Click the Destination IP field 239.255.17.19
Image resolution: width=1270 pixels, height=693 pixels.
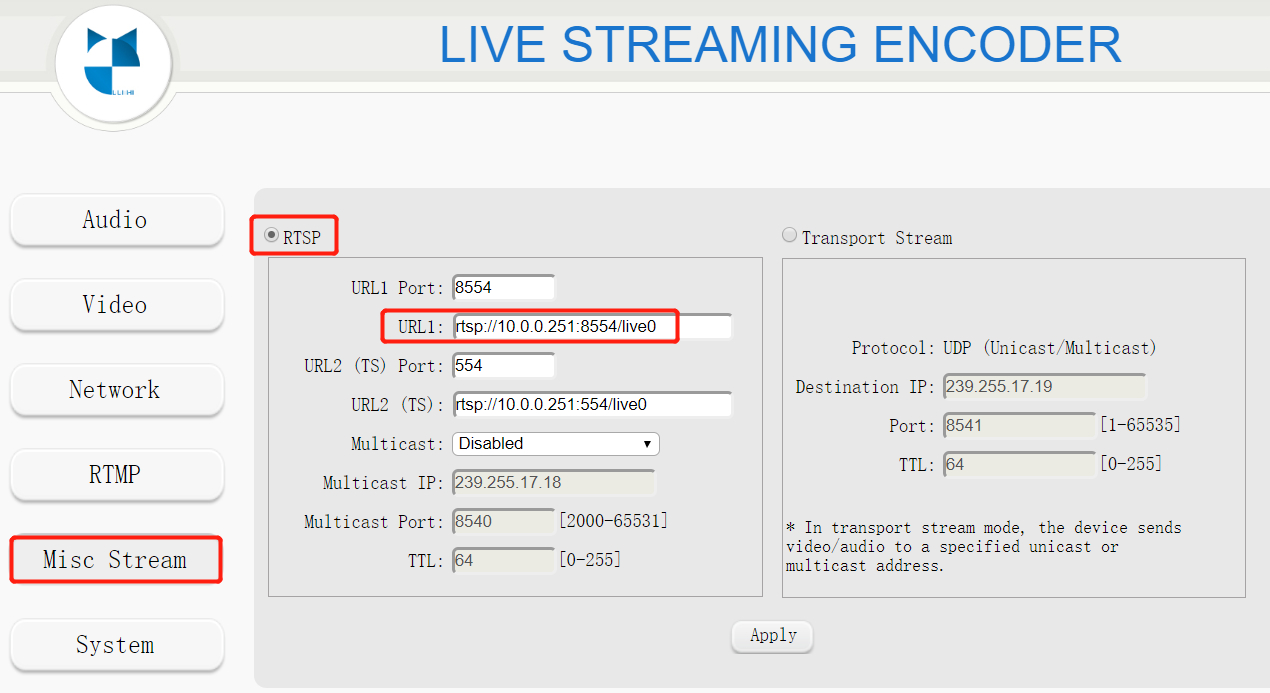coord(1044,386)
